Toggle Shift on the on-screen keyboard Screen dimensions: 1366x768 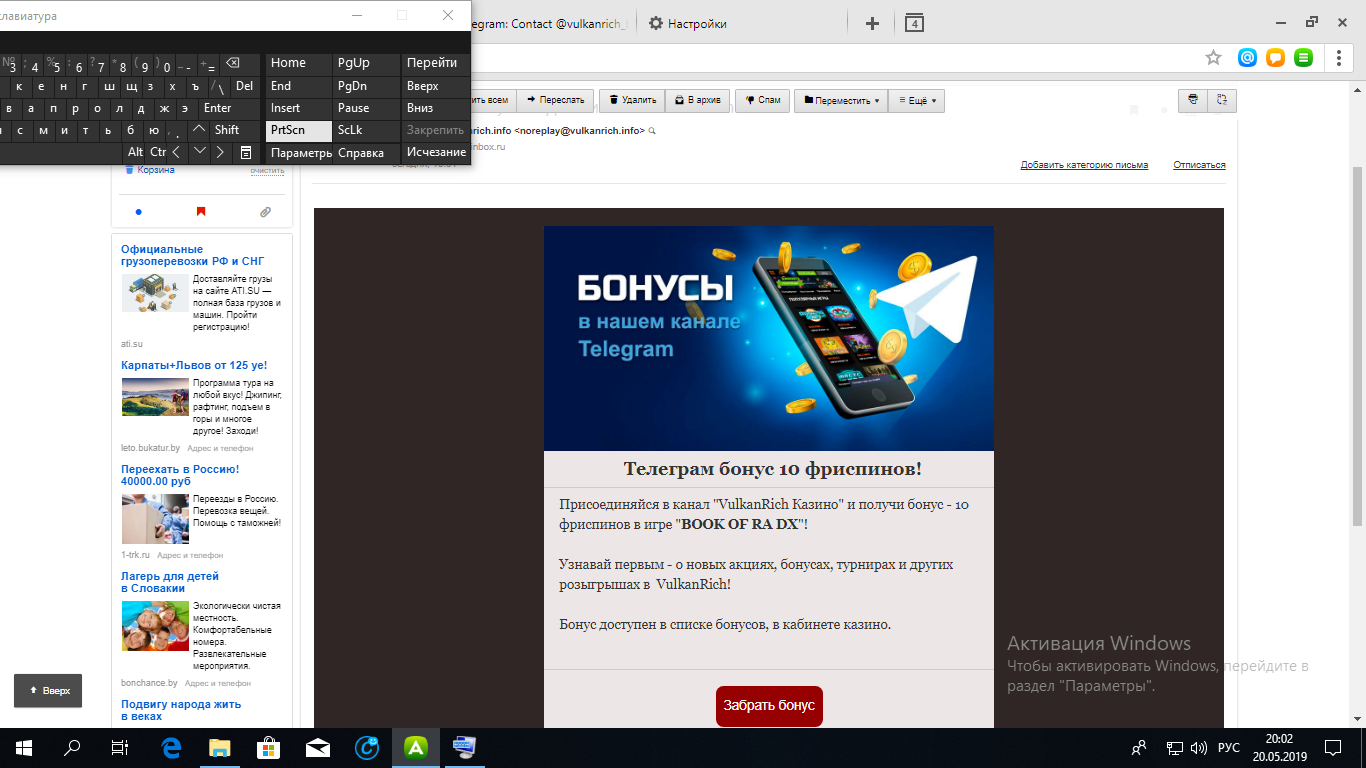point(237,130)
